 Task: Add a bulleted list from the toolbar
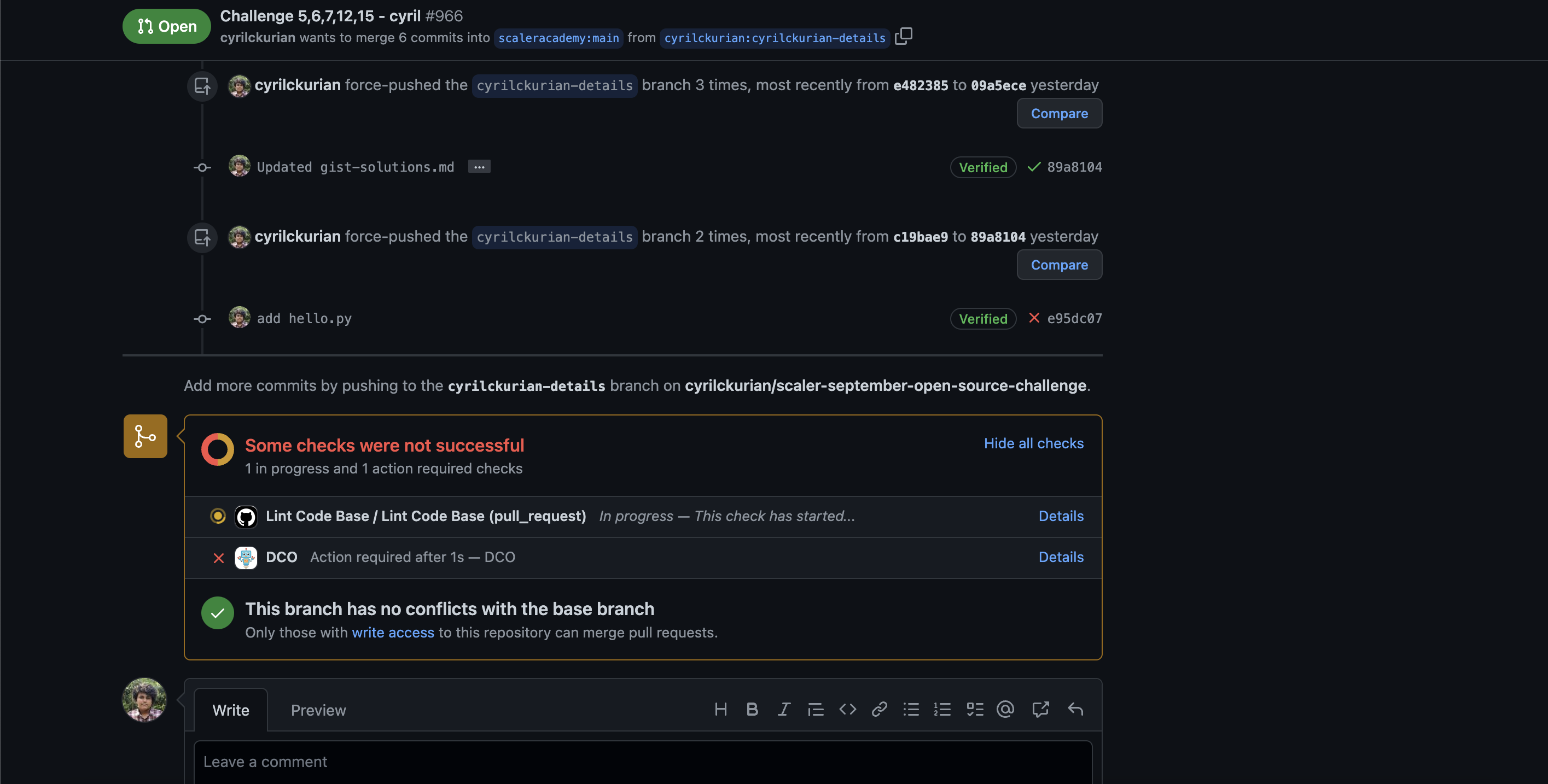[x=911, y=709]
